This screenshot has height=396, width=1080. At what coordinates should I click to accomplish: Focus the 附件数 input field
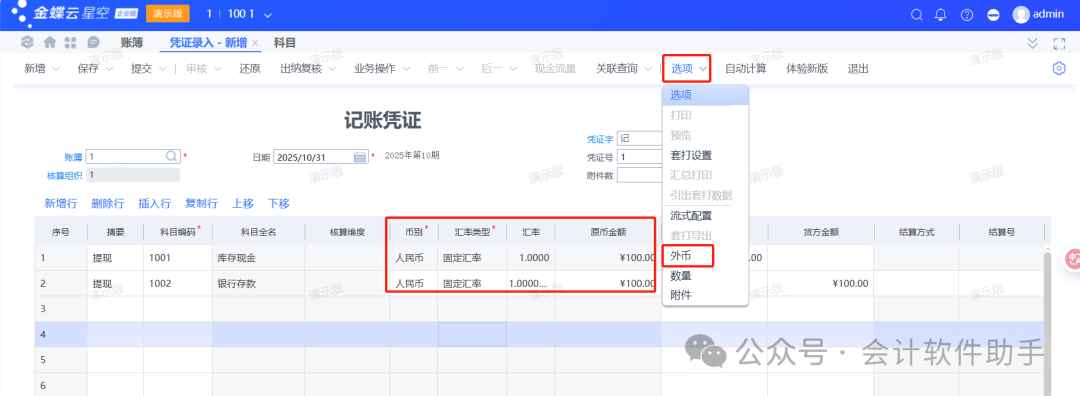coord(640,175)
